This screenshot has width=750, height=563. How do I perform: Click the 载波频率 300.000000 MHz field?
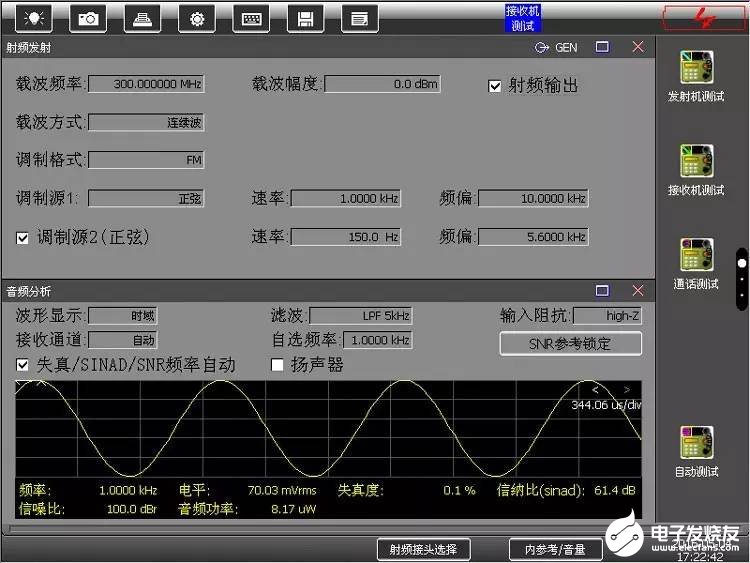pos(146,84)
